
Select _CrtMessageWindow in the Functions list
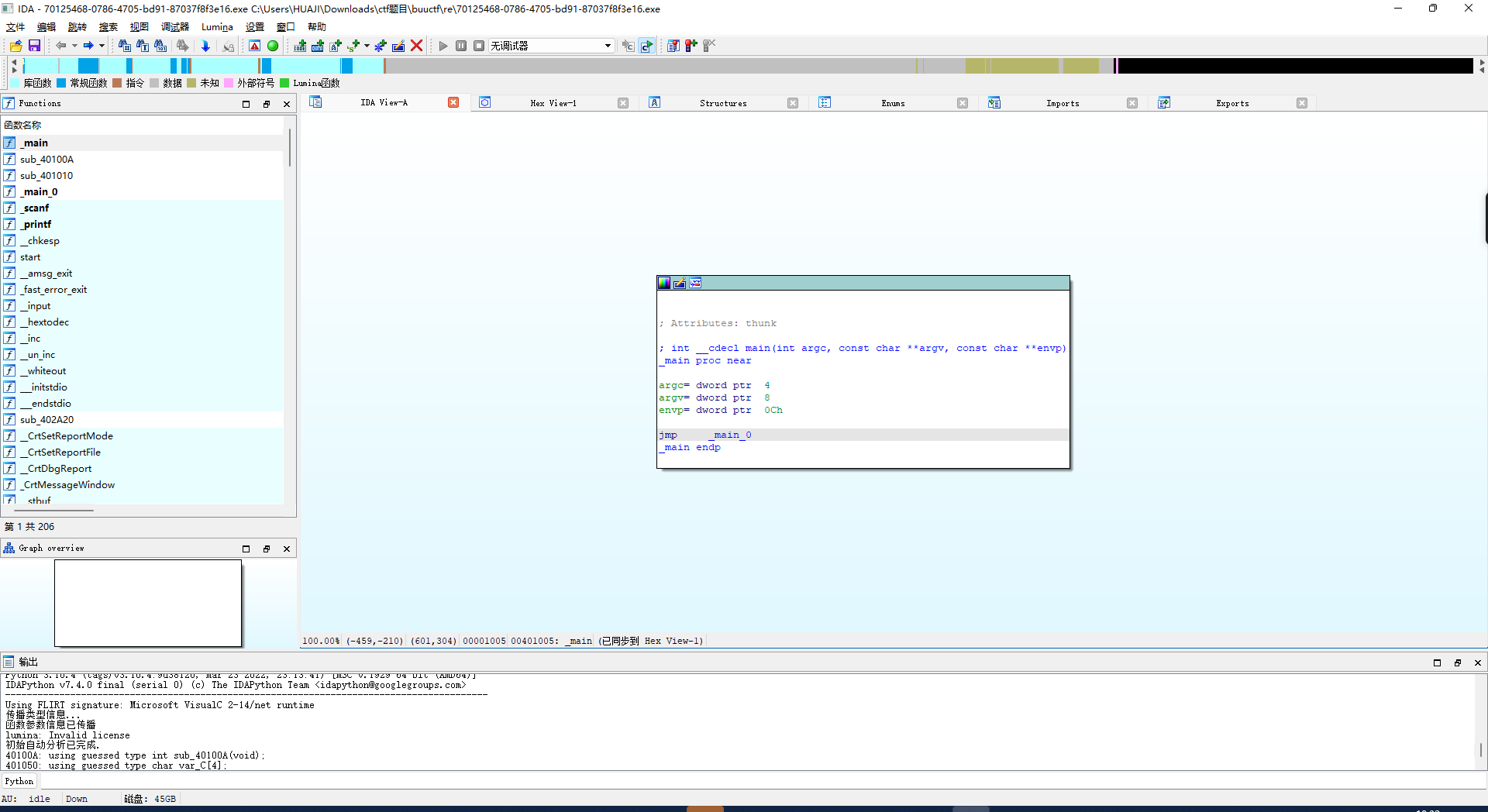pyautogui.click(x=143, y=484)
